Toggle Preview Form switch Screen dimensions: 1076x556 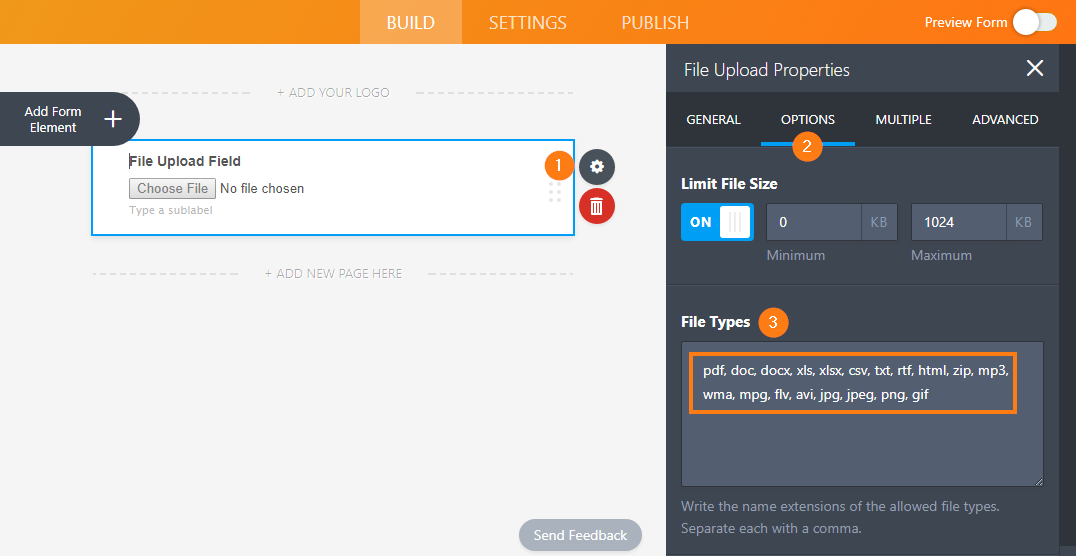pyautogui.click(x=1034, y=22)
